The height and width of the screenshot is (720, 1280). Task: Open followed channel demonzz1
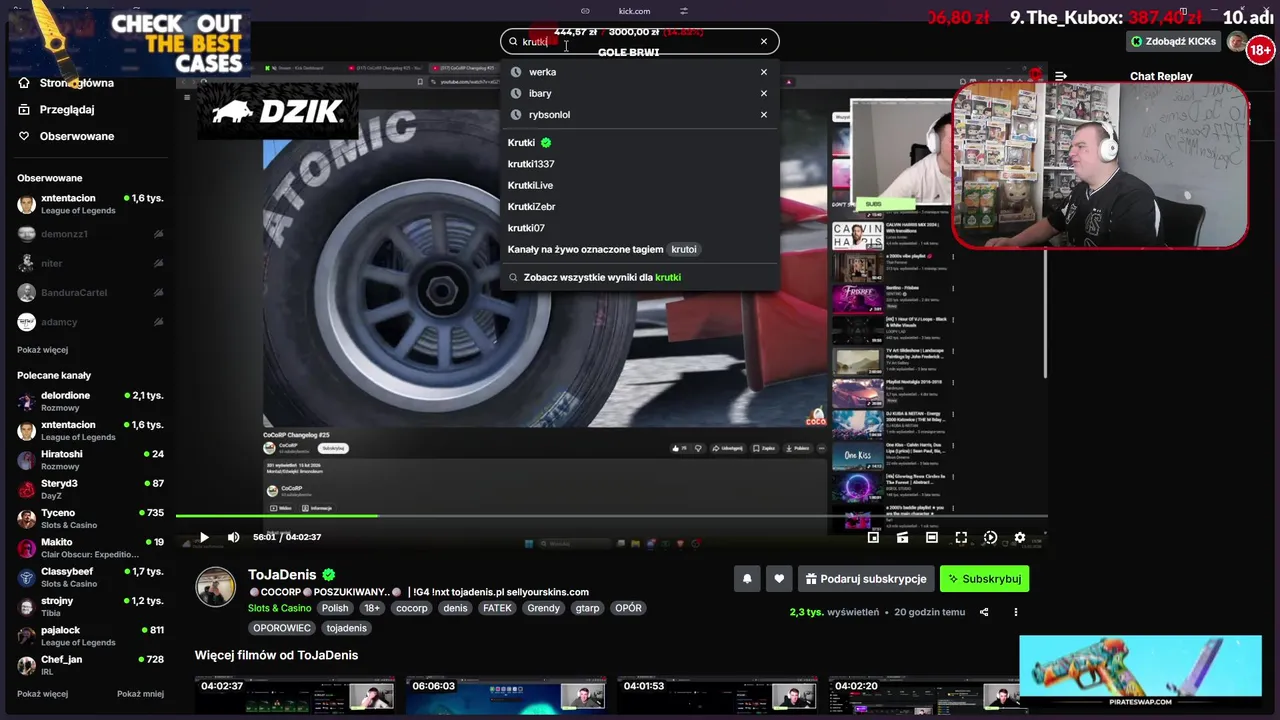tap(90, 234)
